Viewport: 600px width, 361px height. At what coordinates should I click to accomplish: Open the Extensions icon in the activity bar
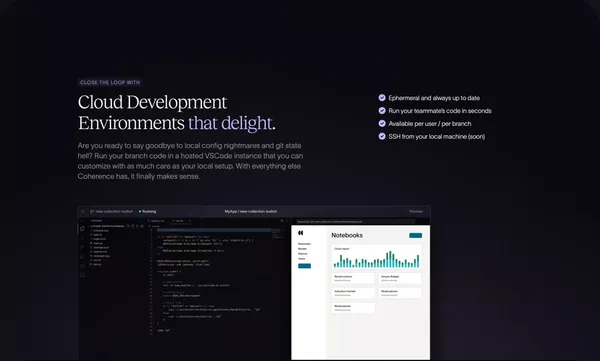[x=82, y=266]
